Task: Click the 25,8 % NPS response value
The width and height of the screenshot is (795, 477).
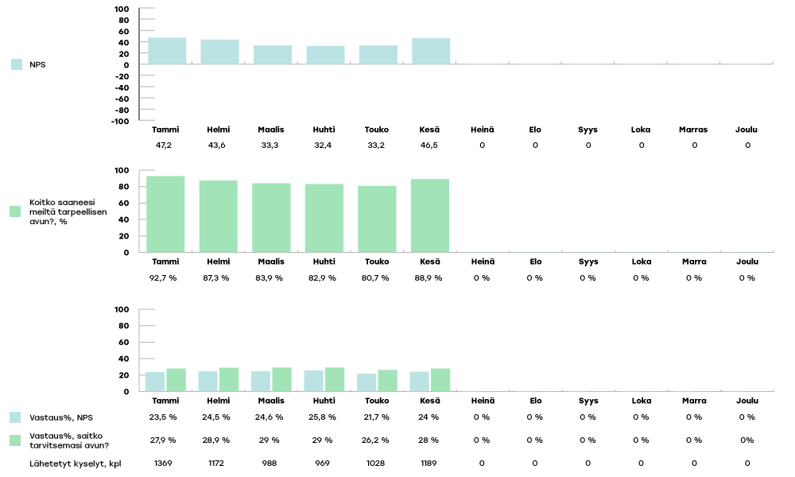Action: (x=322, y=417)
